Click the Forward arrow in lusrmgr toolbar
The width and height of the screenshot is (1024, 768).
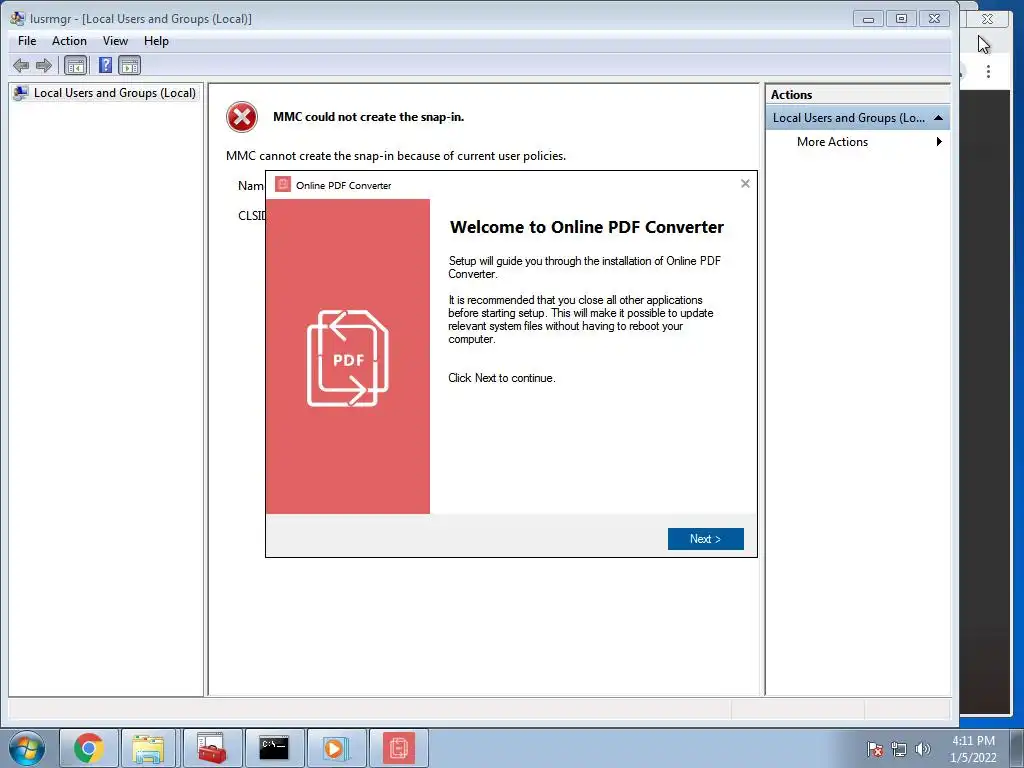pos(44,65)
